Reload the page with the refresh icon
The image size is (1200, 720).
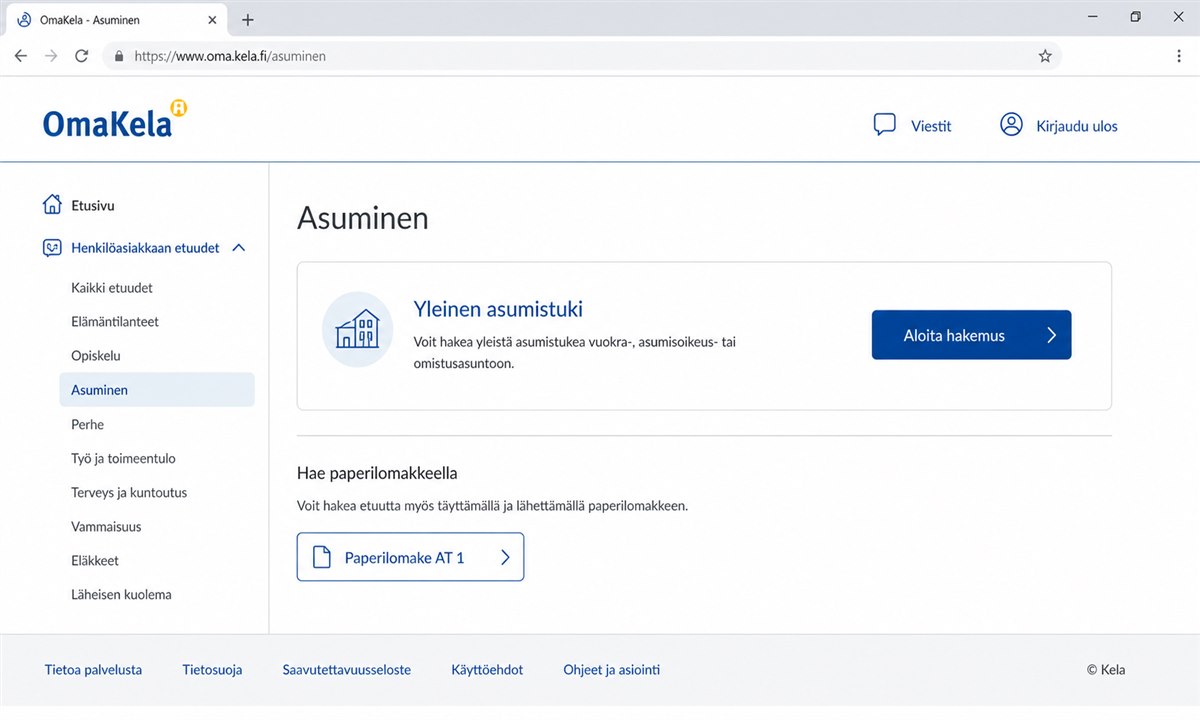pos(82,56)
